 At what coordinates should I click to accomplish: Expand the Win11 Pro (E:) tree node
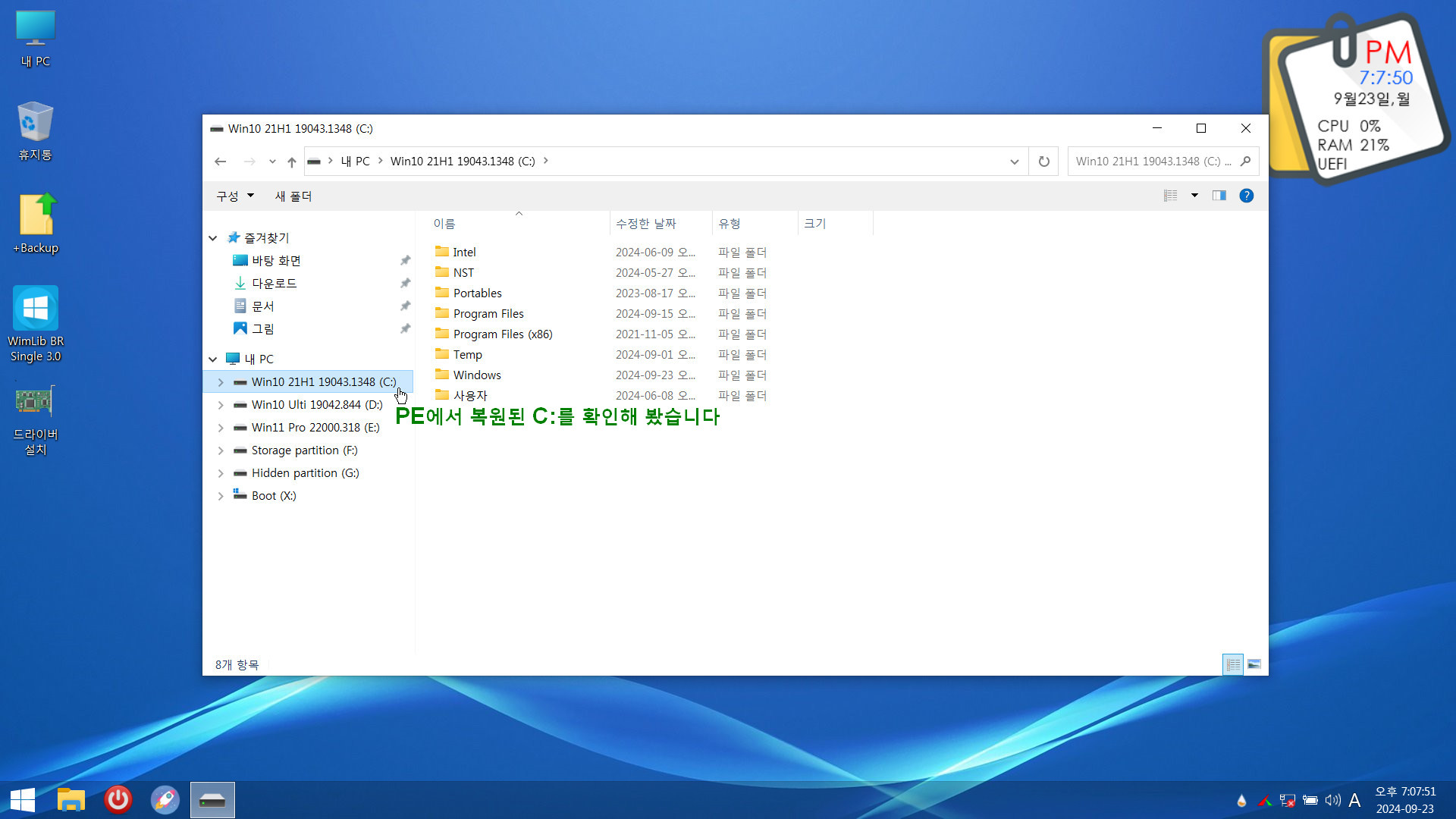pyautogui.click(x=221, y=428)
